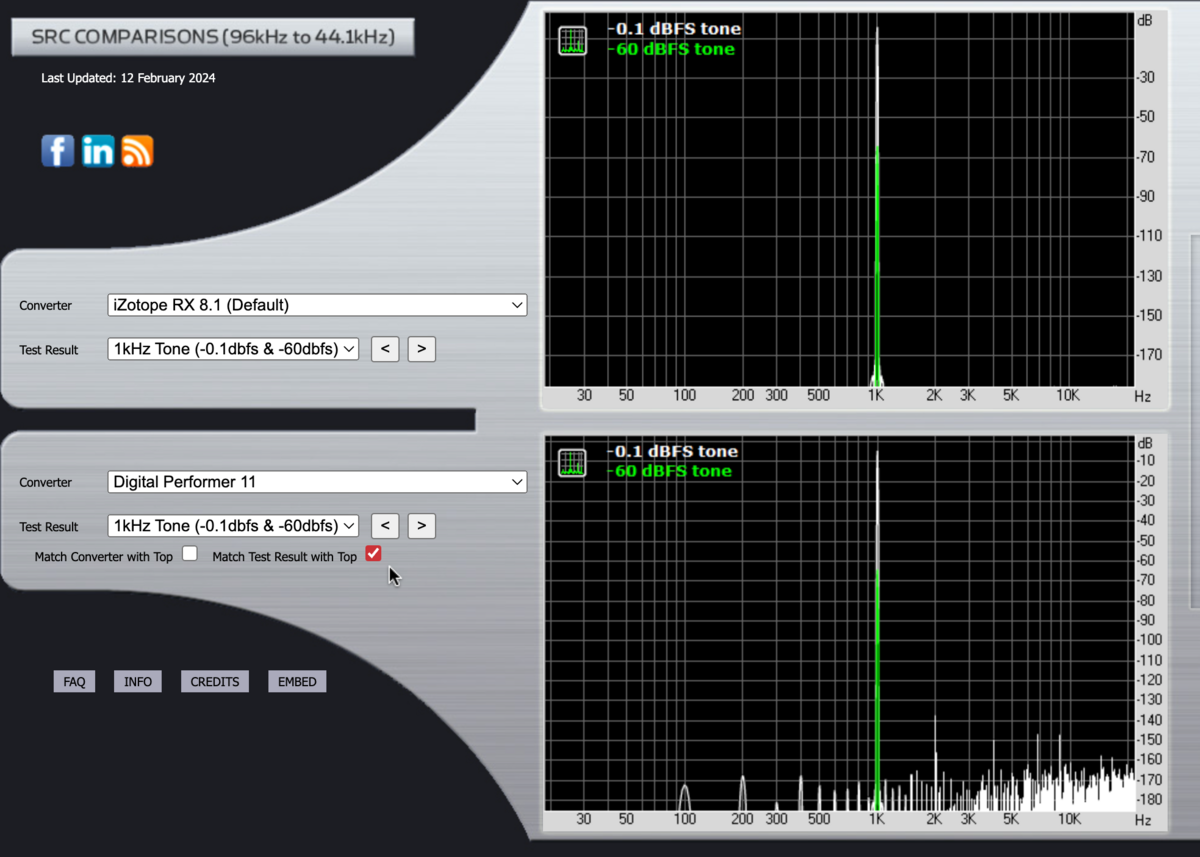Go to previous test result for bottom converter
The height and width of the screenshot is (857, 1200).
point(385,526)
